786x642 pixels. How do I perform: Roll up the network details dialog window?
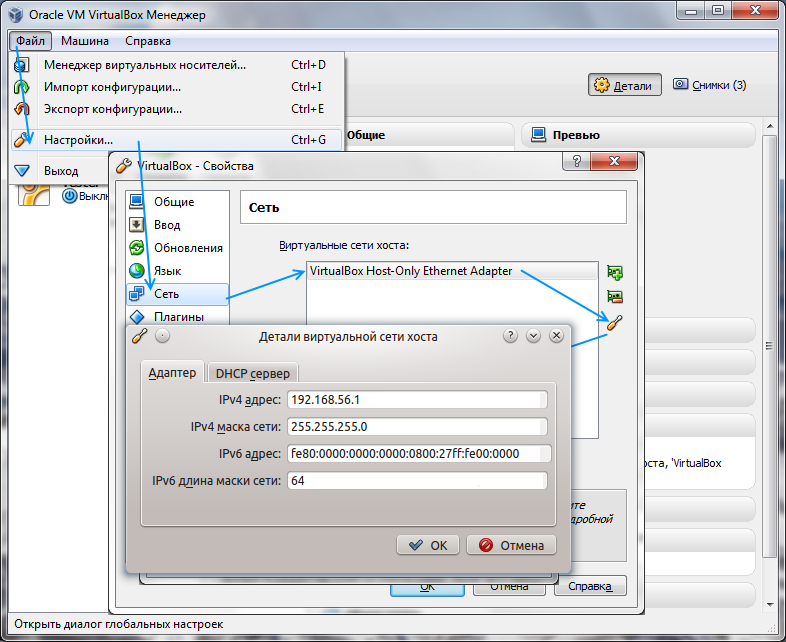(x=533, y=336)
